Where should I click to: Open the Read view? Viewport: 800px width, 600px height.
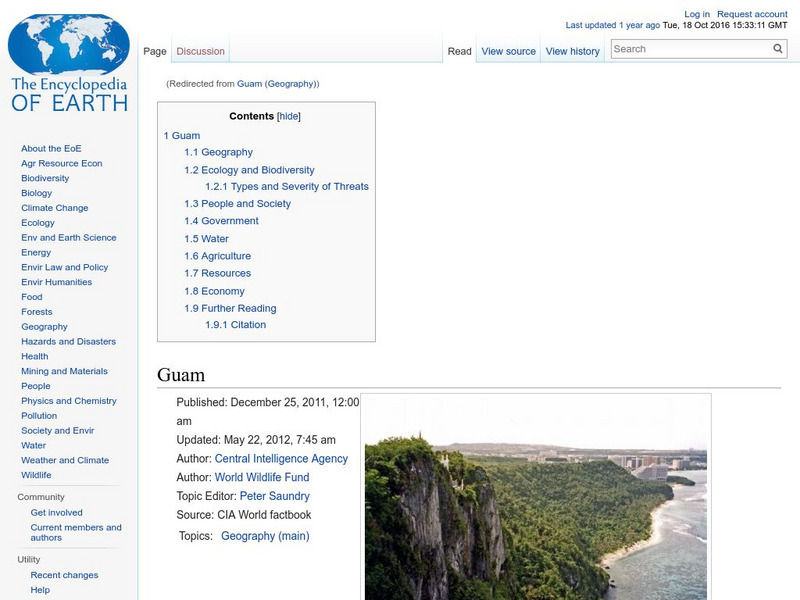click(458, 50)
